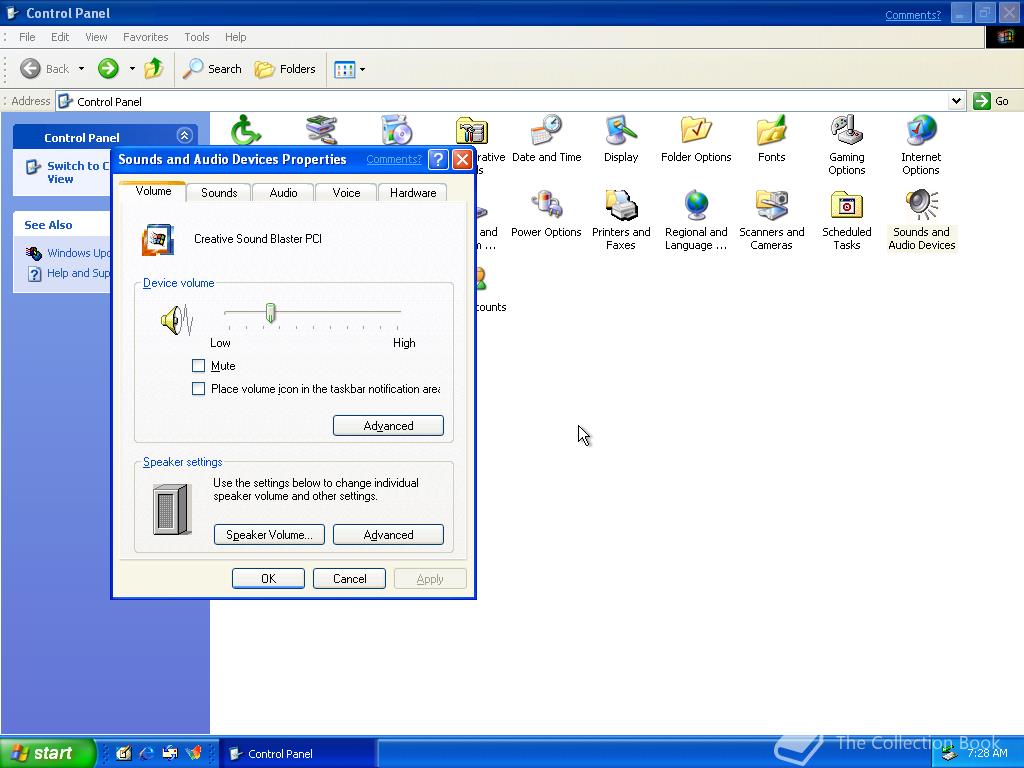Close the Sounds and Audio Devices dialog
Image resolution: width=1024 pixels, height=768 pixels.
[462, 159]
